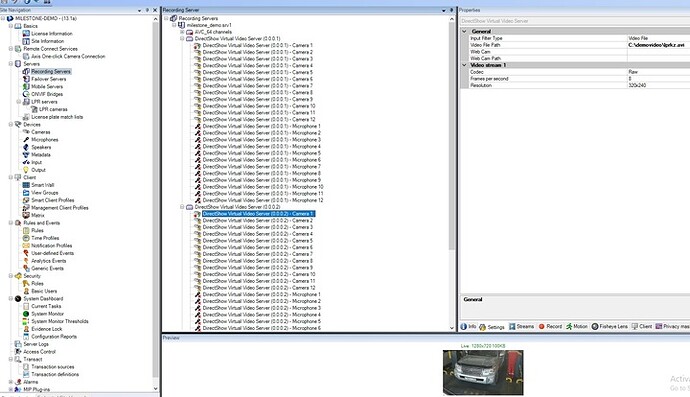Viewport: 690px width, 397px height.
Task: Click the Output lightbulb icon
Action: 26,170
